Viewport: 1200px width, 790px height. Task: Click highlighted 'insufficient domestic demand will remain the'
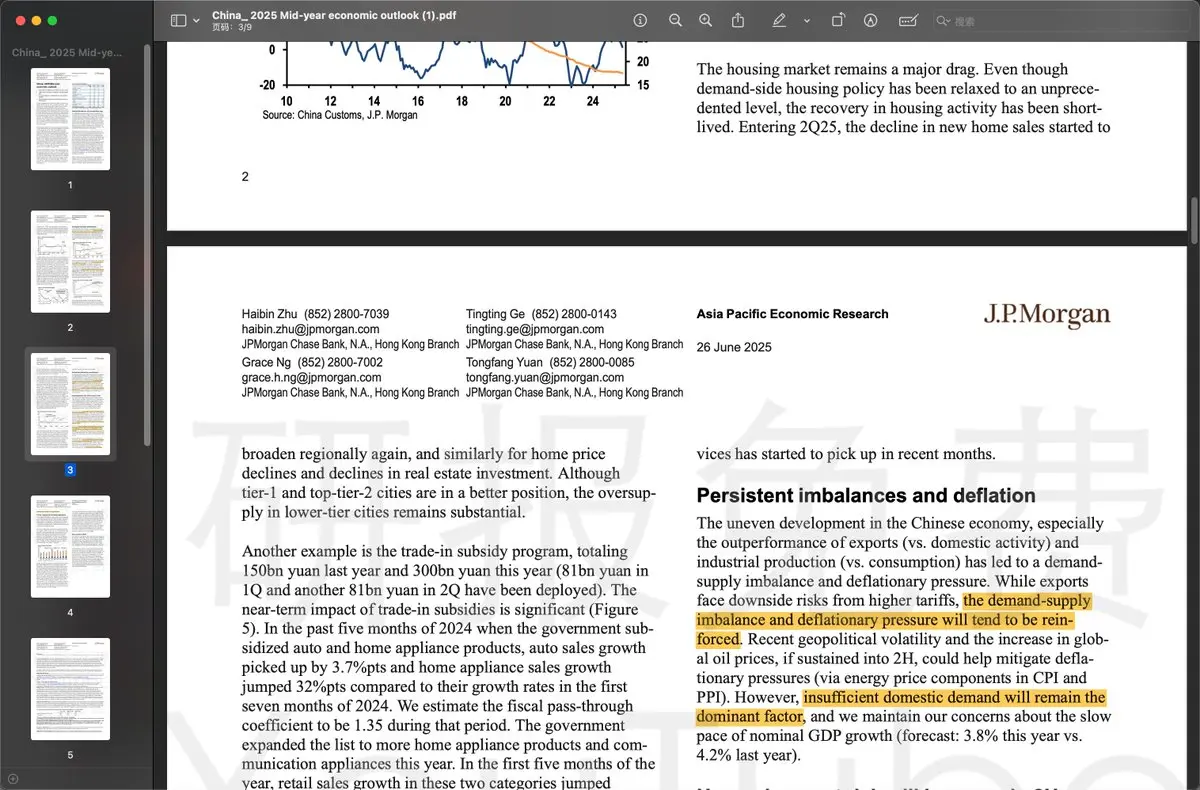tap(954, 697)
